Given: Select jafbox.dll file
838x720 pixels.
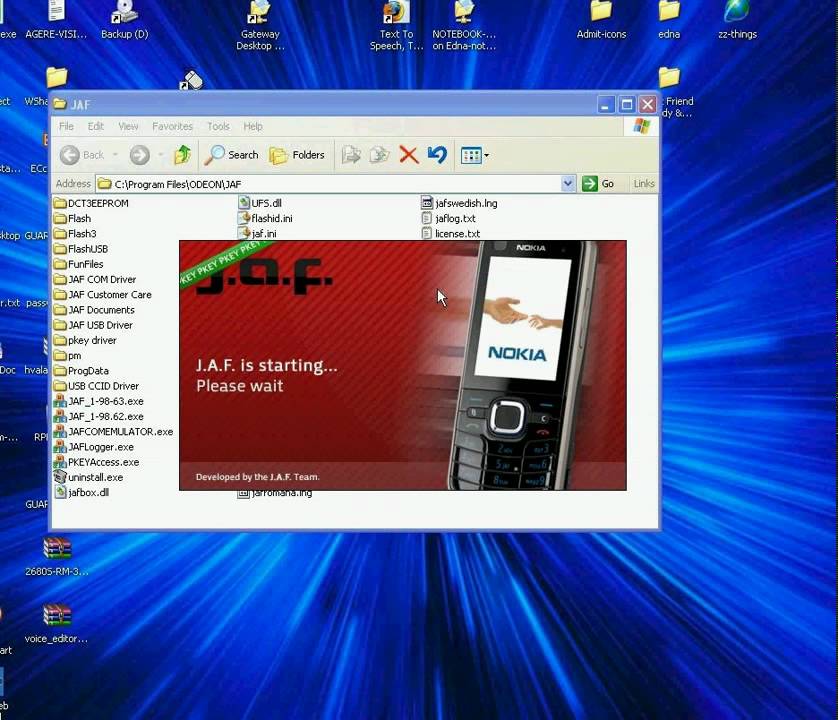Looking at the screenshot, I should (81, 492).
